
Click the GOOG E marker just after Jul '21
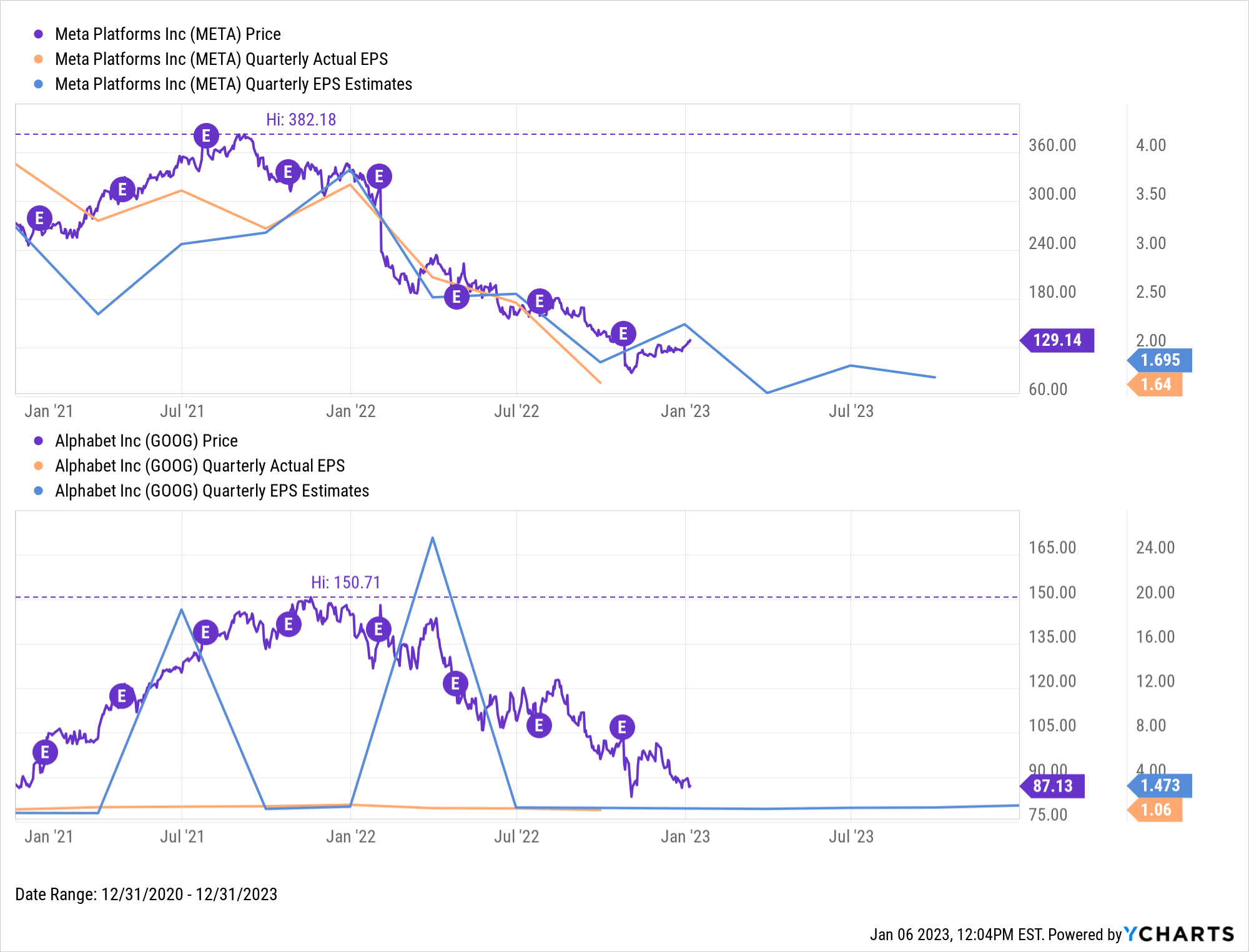point(205,632)
